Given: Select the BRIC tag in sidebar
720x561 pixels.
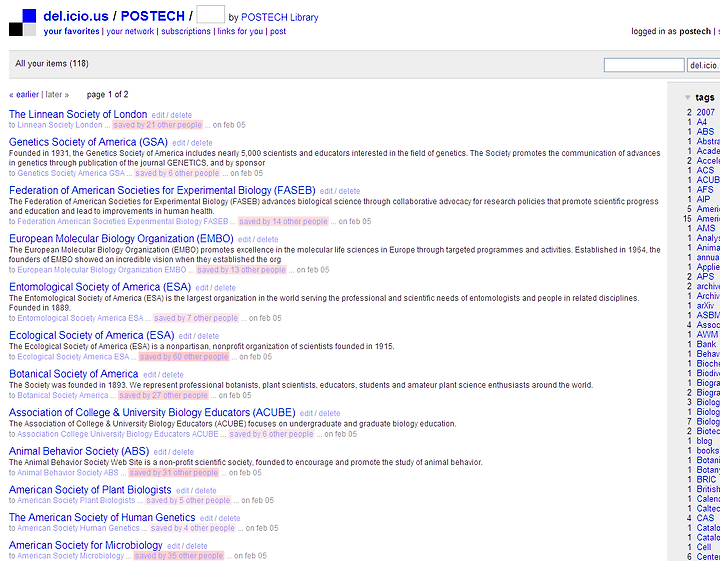Looking at the screenshot, I should (x=706, y=479).
